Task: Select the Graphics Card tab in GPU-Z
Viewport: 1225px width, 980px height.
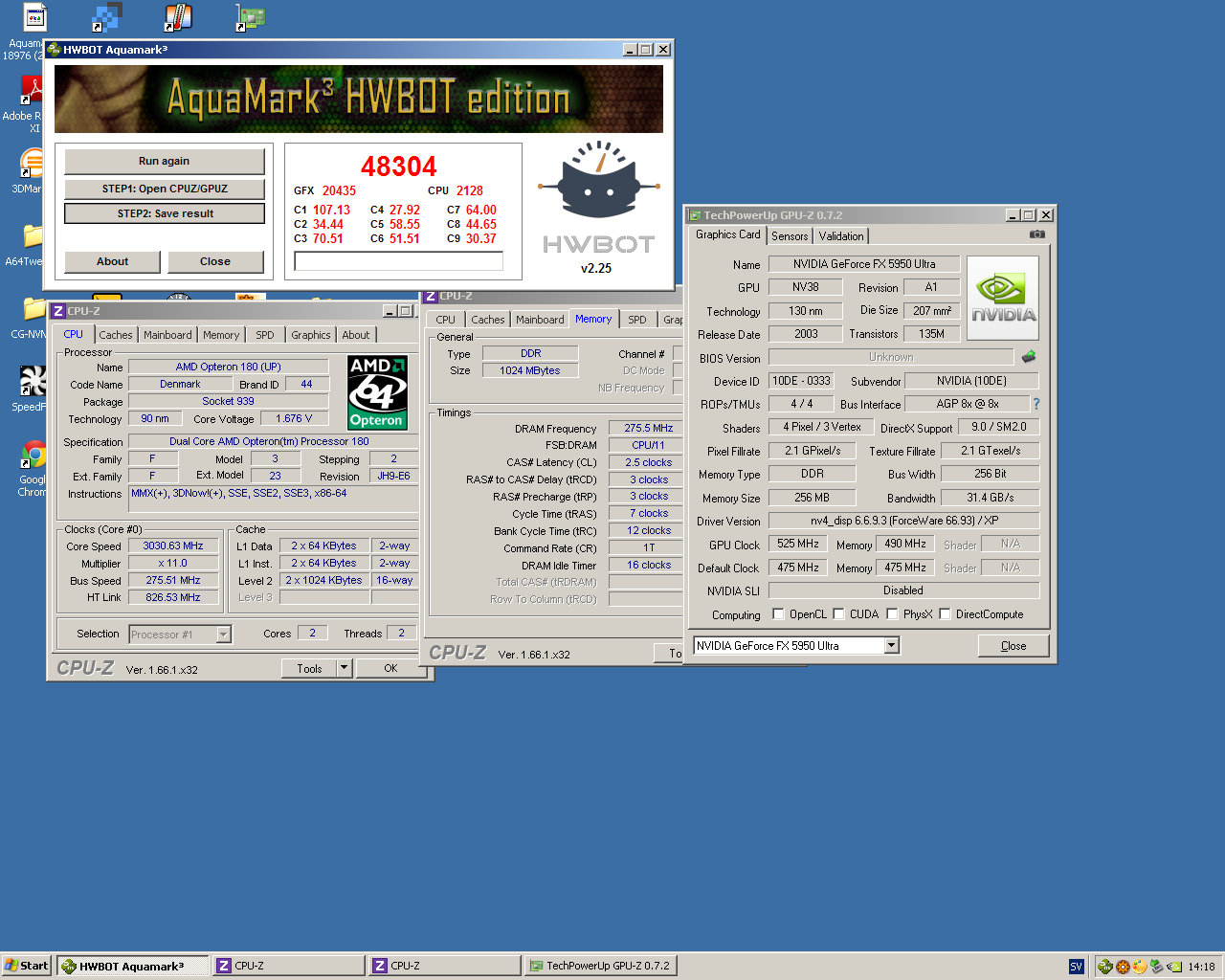Action: tap(728, 234)
